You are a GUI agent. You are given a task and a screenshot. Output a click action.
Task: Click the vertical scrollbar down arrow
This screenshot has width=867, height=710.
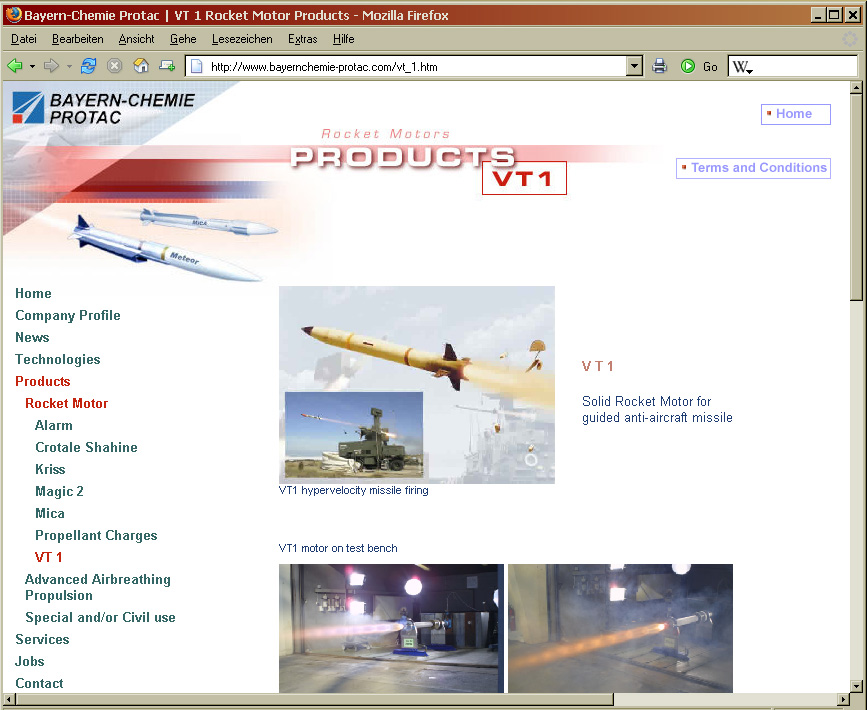[856, 685]
